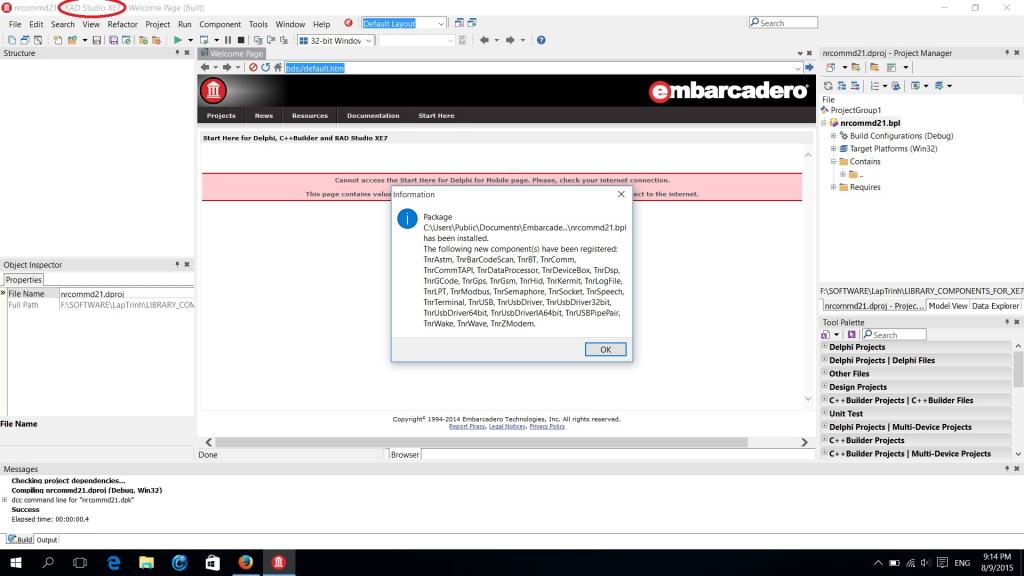Open the dropdown arrow beside the Run button
Screen dimensions: 1024x576
coord(190,40)
